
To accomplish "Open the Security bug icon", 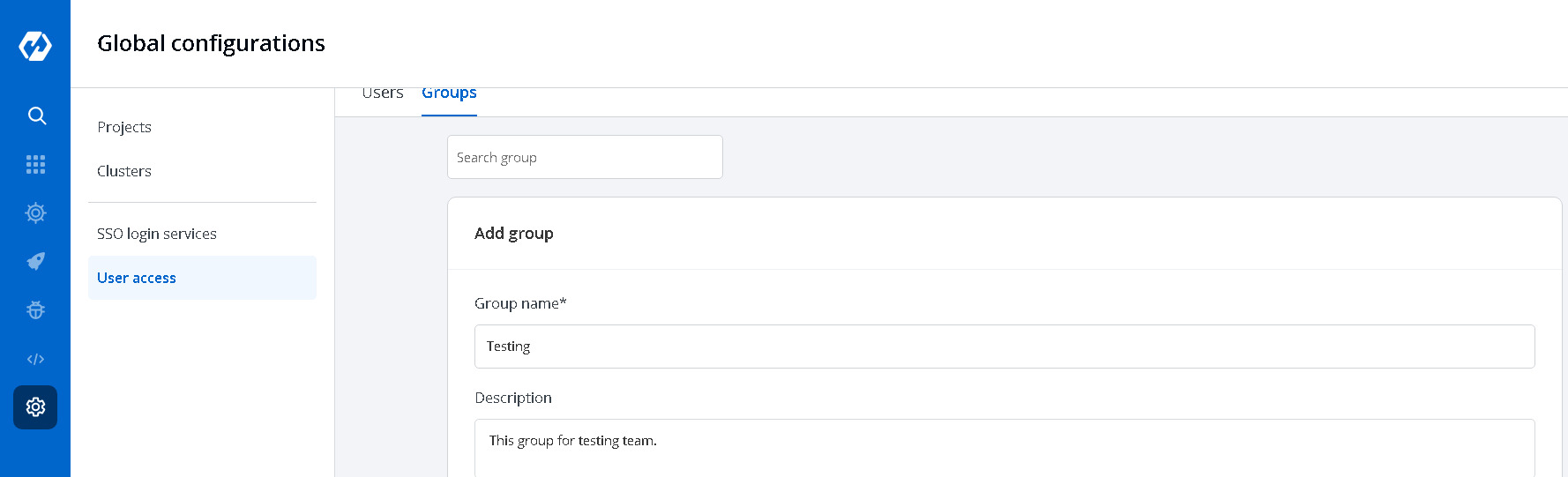I will (x=36, y=310).
